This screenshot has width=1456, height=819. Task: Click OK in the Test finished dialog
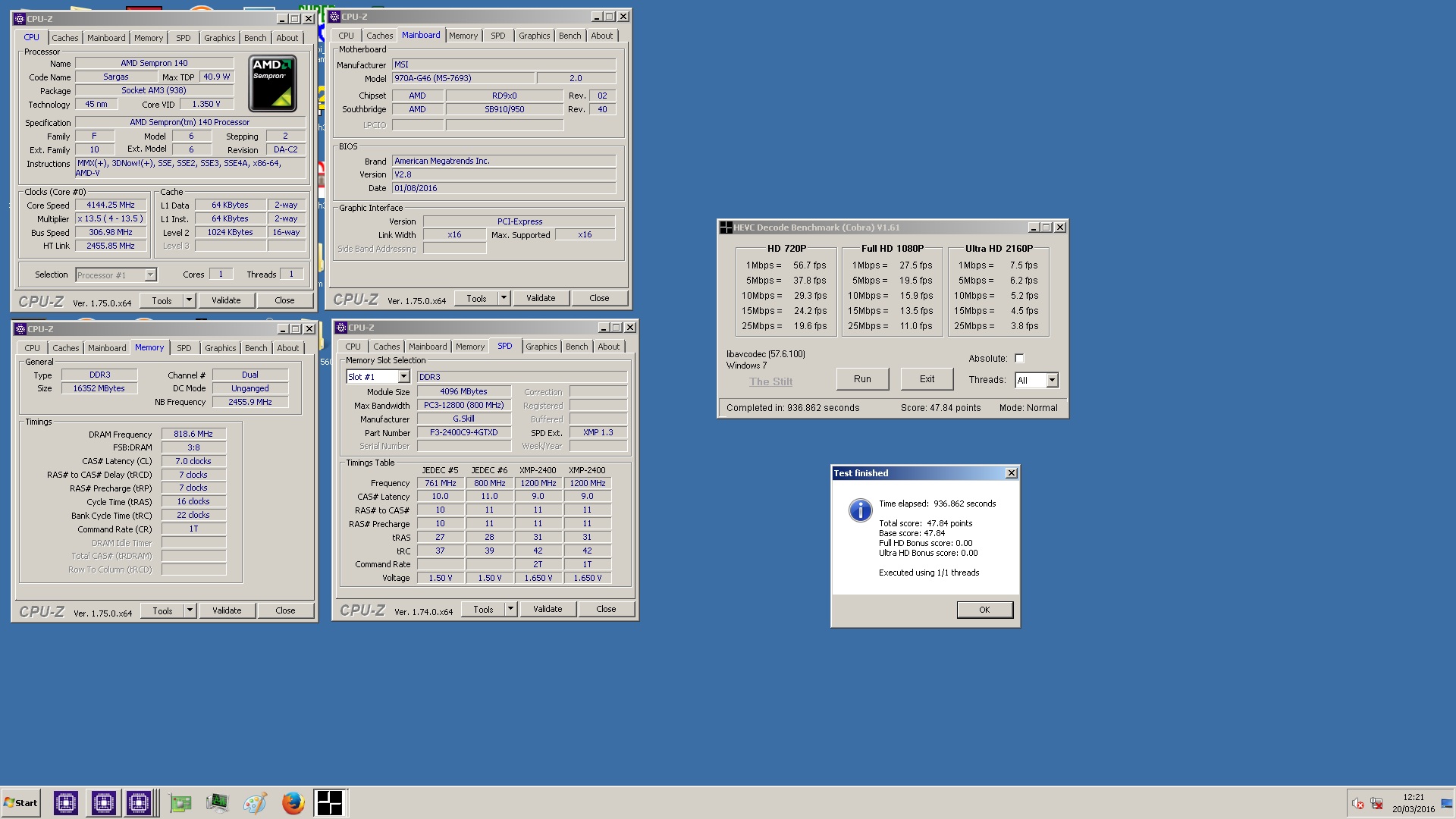coord(984,610)
